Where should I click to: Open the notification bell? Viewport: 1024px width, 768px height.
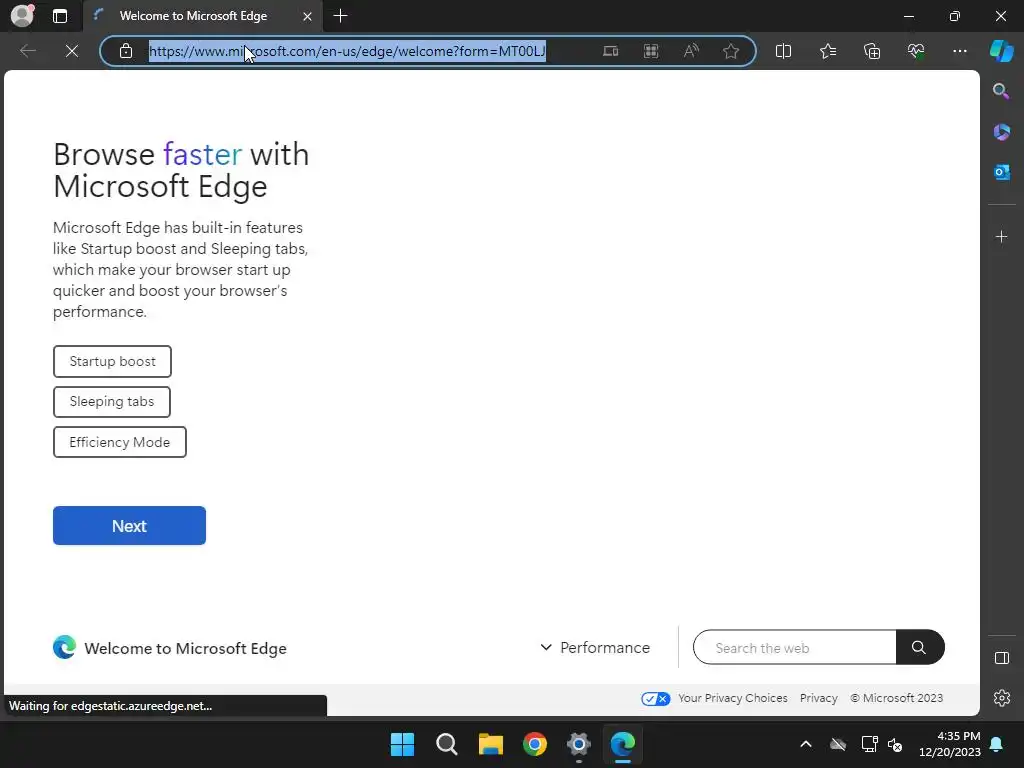pyautogui.click(x=997, y=744)
